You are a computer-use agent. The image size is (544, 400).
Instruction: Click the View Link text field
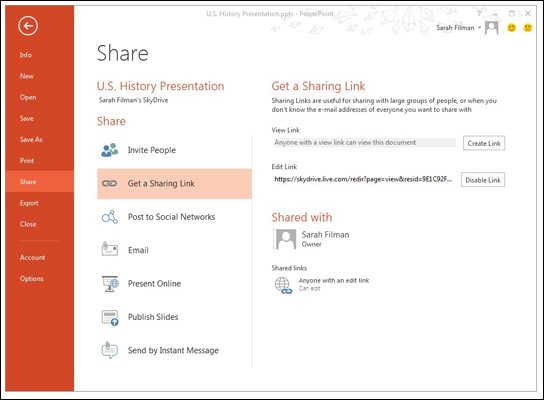tap(364, 143)
